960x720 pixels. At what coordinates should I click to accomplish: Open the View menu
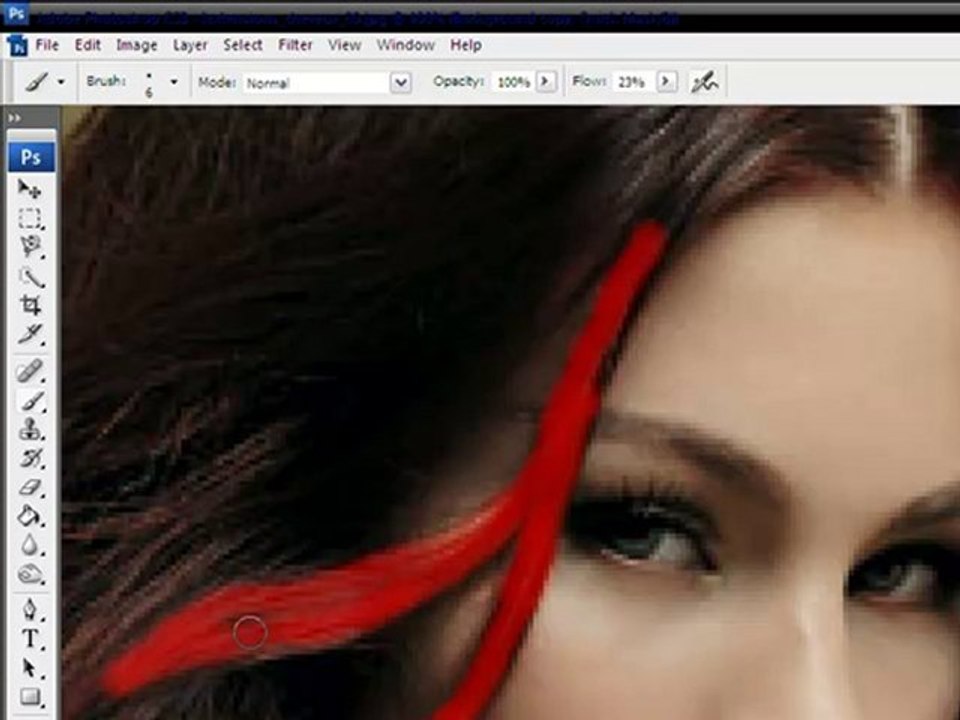(344, 45)
